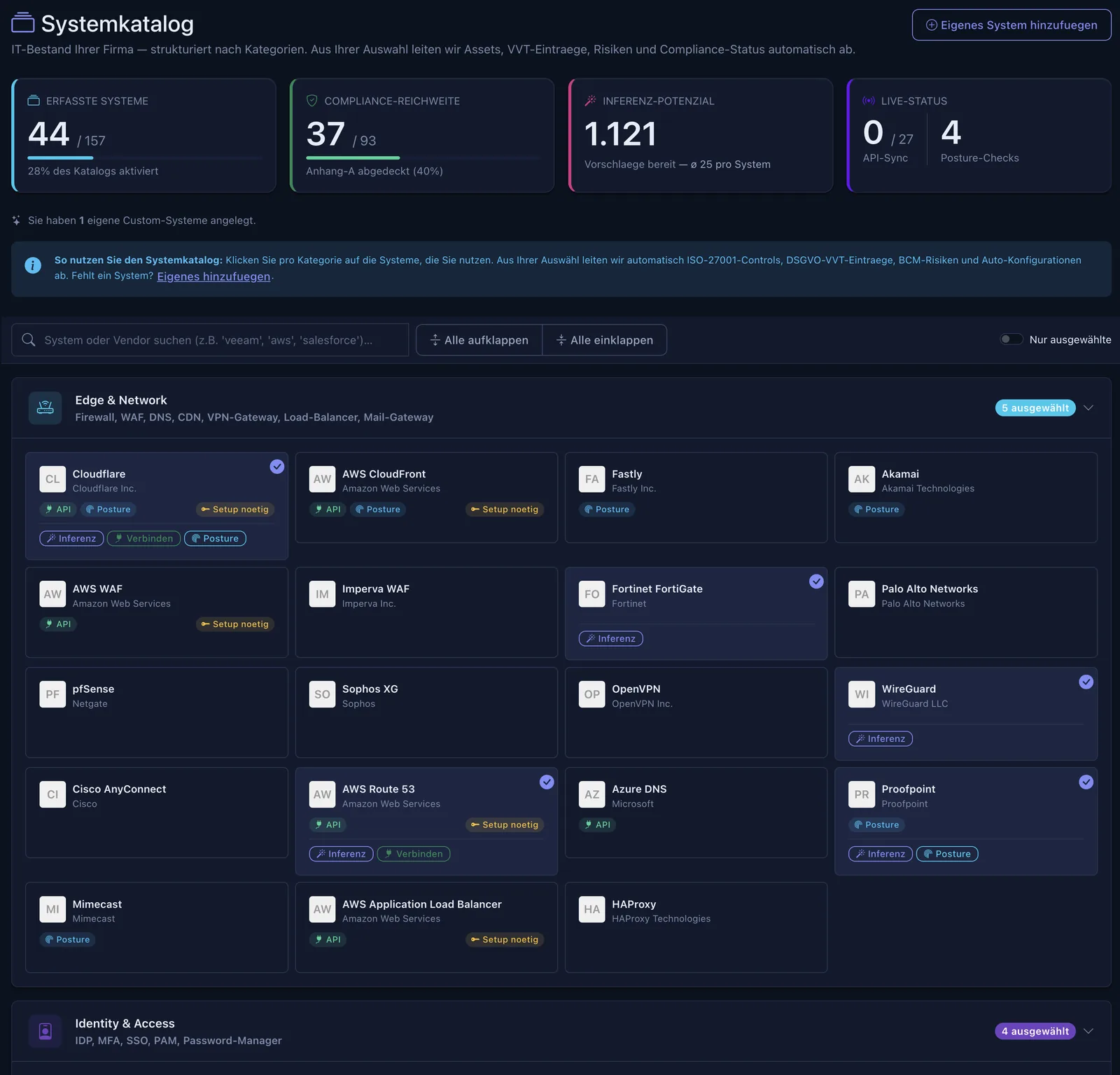Follow the Eigenes hinzufuegen link
Screen dimensions: 1120x1075
pos(213,276)
